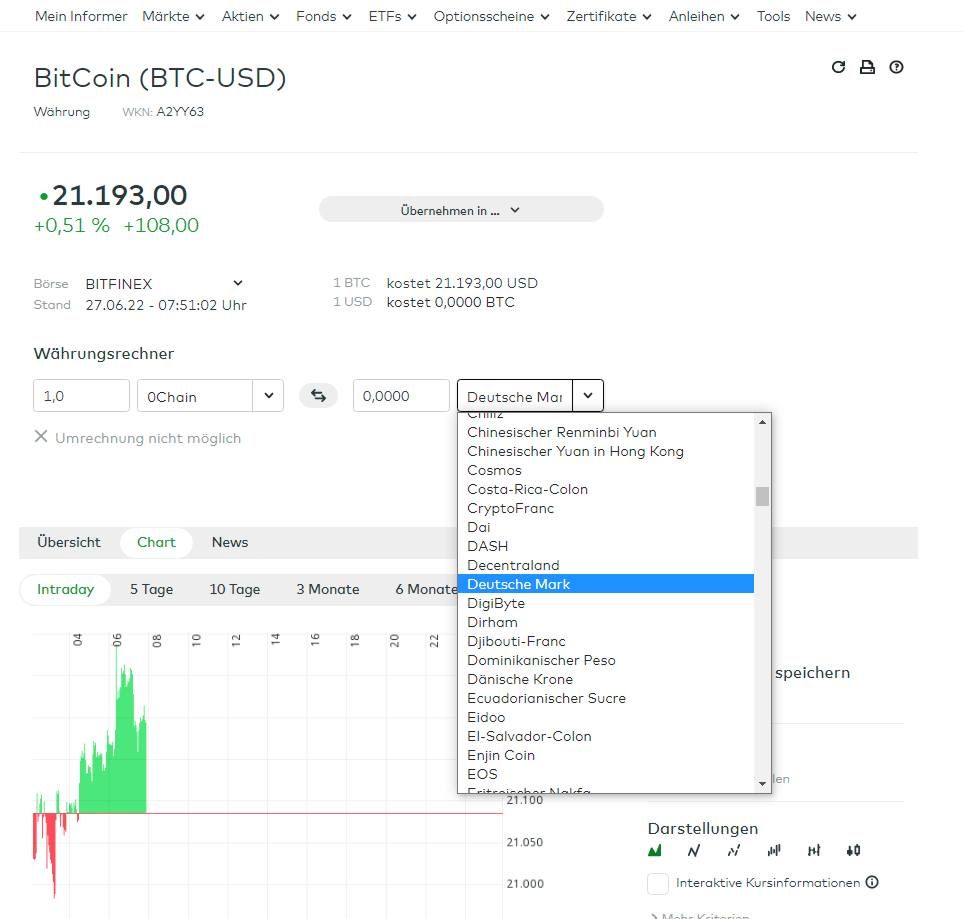Swap currencies with the exchange arrows button
This screenshot has height=919, width=964.
(x=318, y=396)
